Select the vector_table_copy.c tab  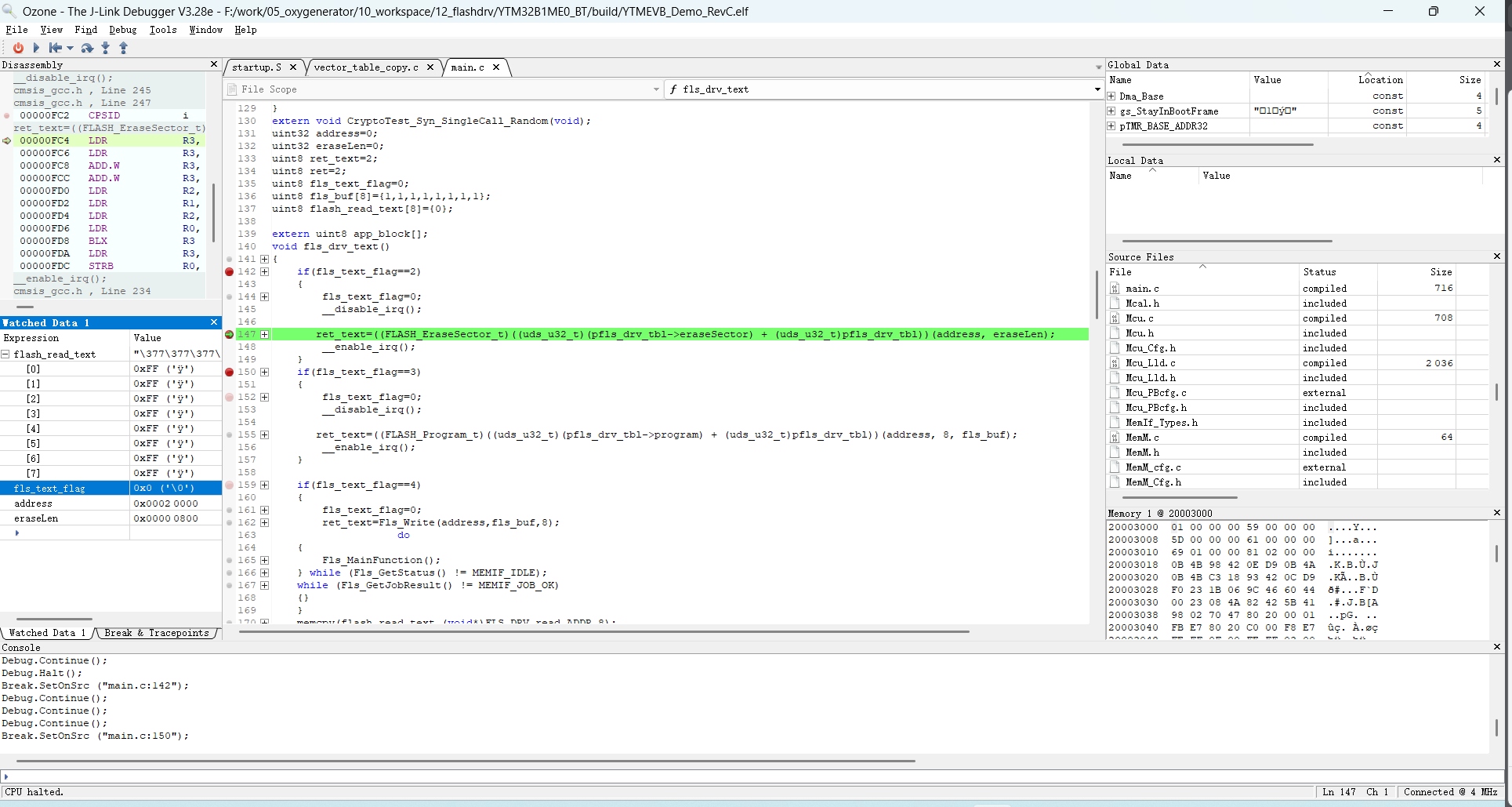[x=366, y=67]
